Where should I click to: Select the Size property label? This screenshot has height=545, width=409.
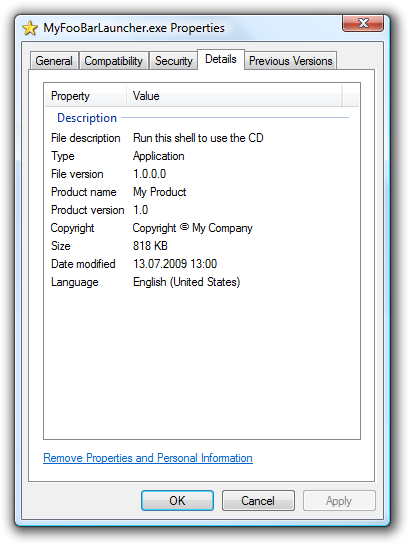click(x=60, y=246)
